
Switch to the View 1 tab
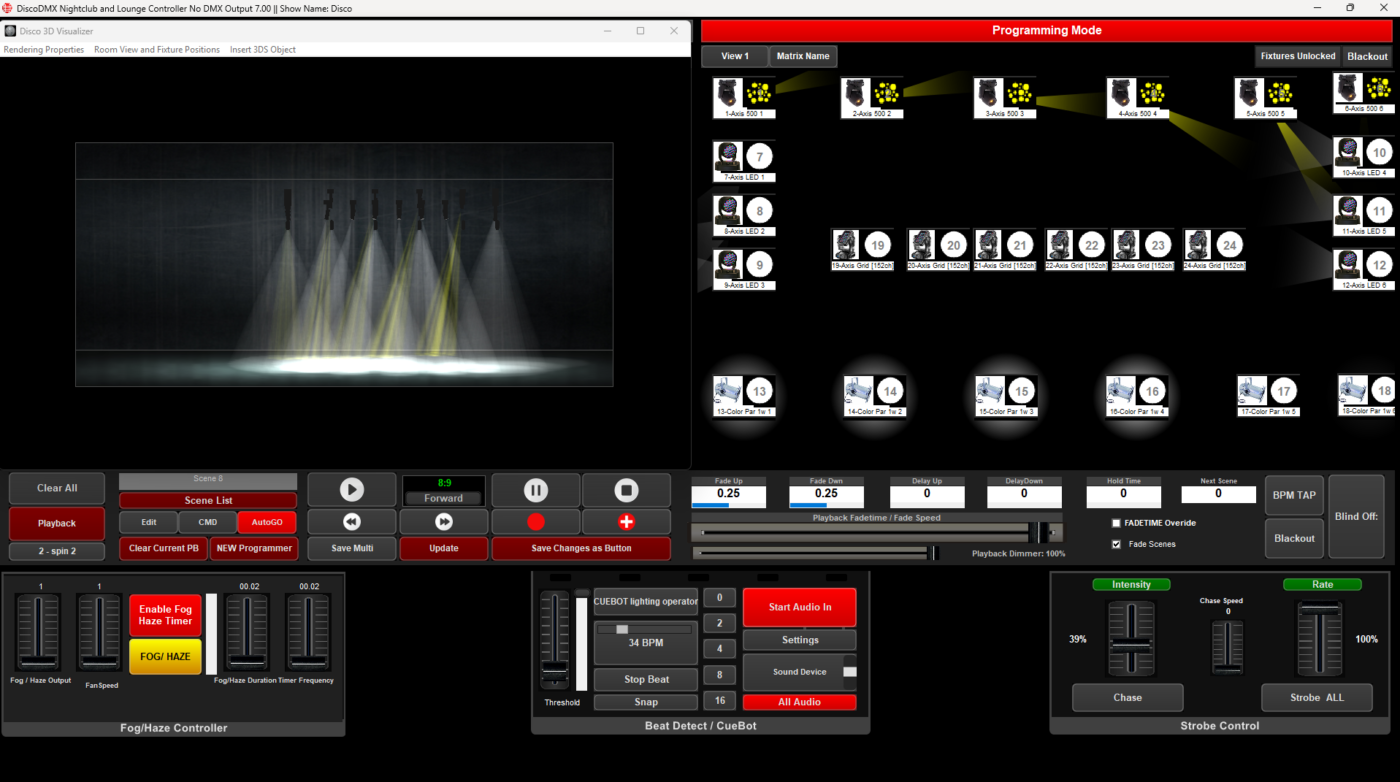click(x=734, y=56)
